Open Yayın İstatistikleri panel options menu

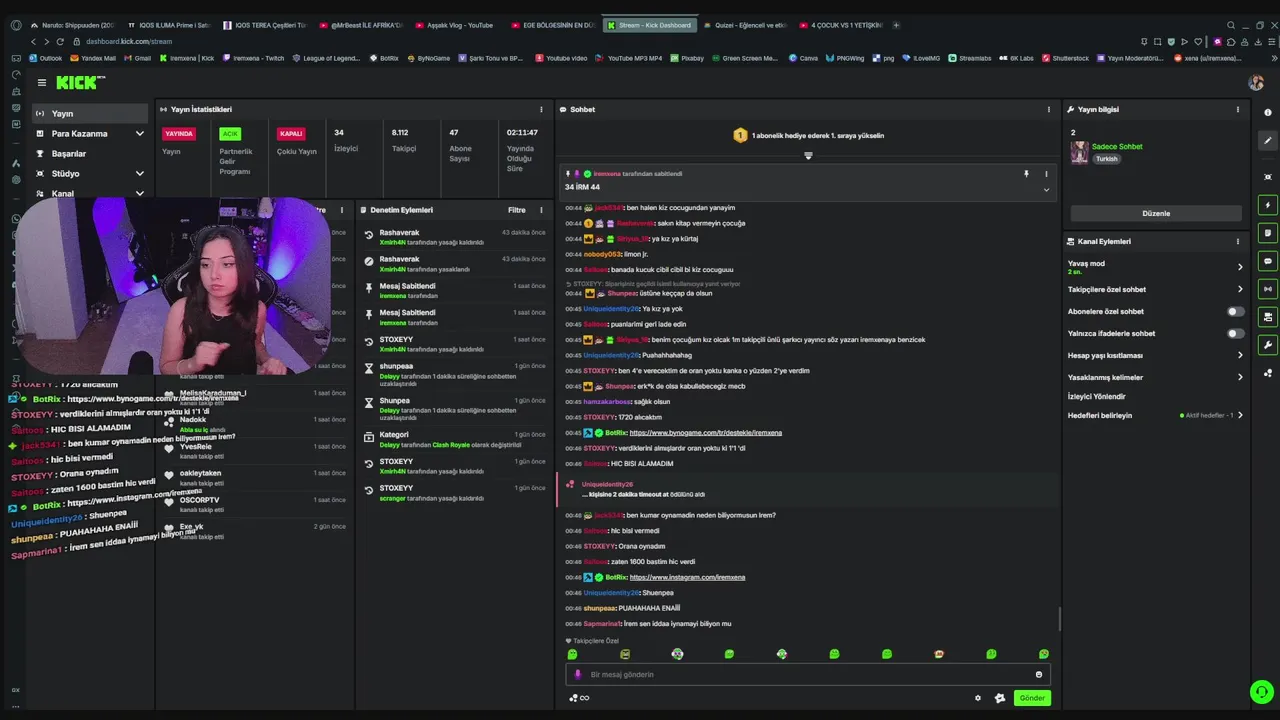pos(541,109)
